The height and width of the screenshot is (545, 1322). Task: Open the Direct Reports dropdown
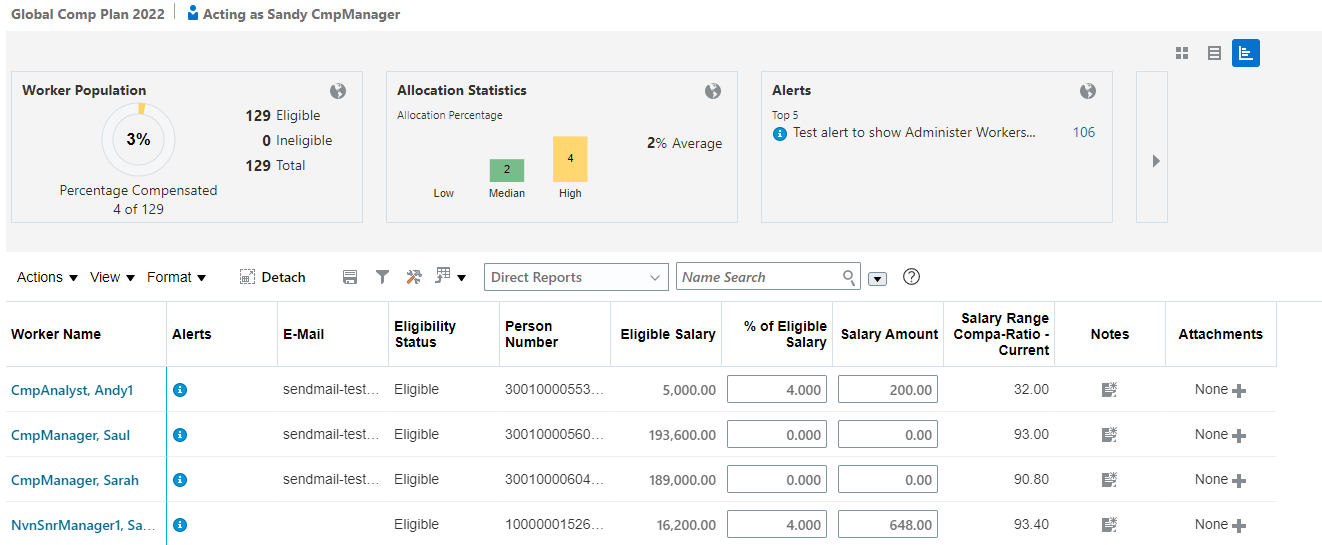coord(576,277)
